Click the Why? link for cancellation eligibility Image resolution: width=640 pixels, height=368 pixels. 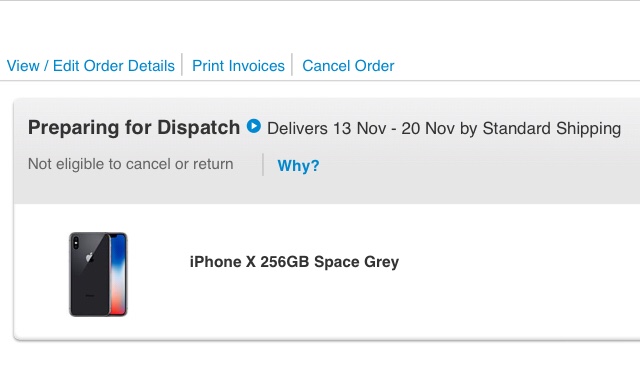pos(298,166)
